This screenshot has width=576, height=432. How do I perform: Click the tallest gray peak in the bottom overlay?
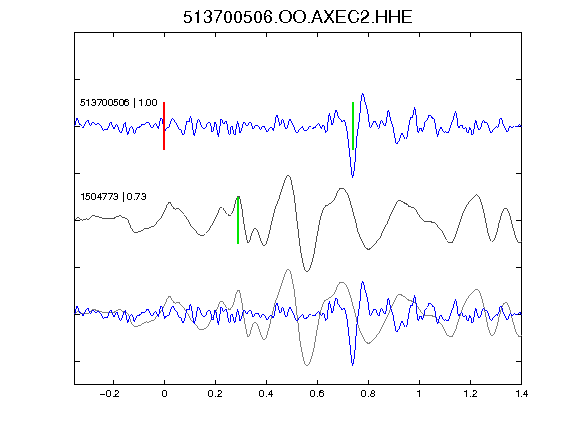coord(288,270)
